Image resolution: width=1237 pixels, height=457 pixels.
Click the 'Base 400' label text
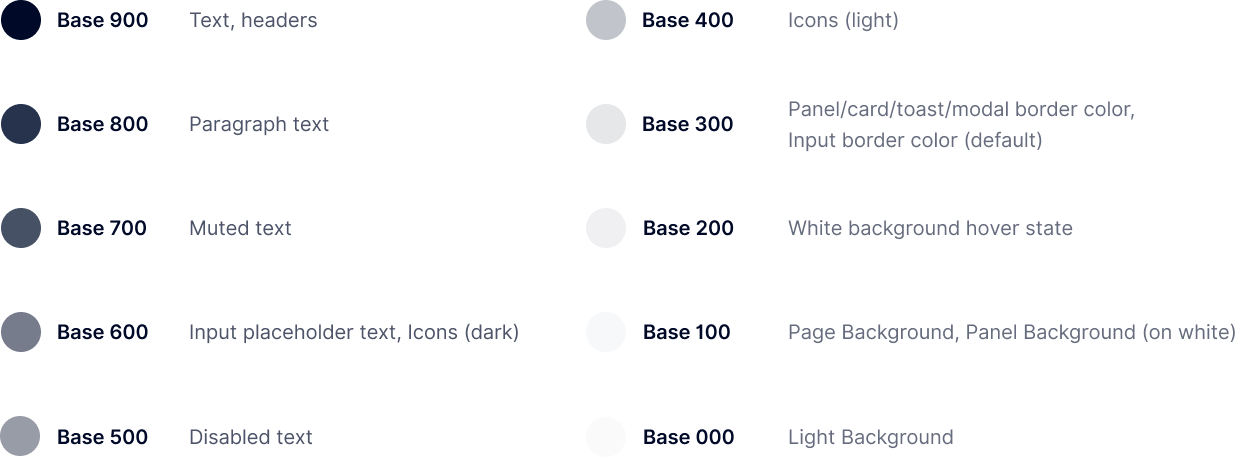(x=688, y=20)
